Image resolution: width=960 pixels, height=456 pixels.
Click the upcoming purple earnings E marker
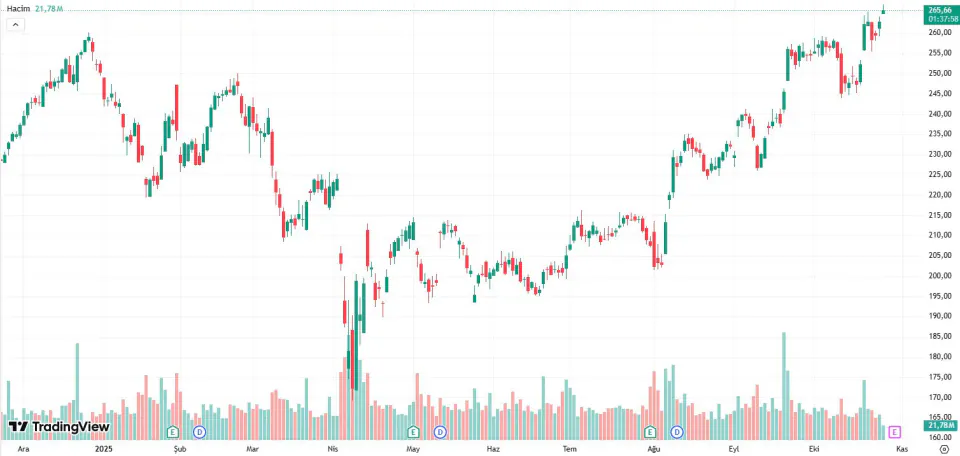click(x=895, y=432)
